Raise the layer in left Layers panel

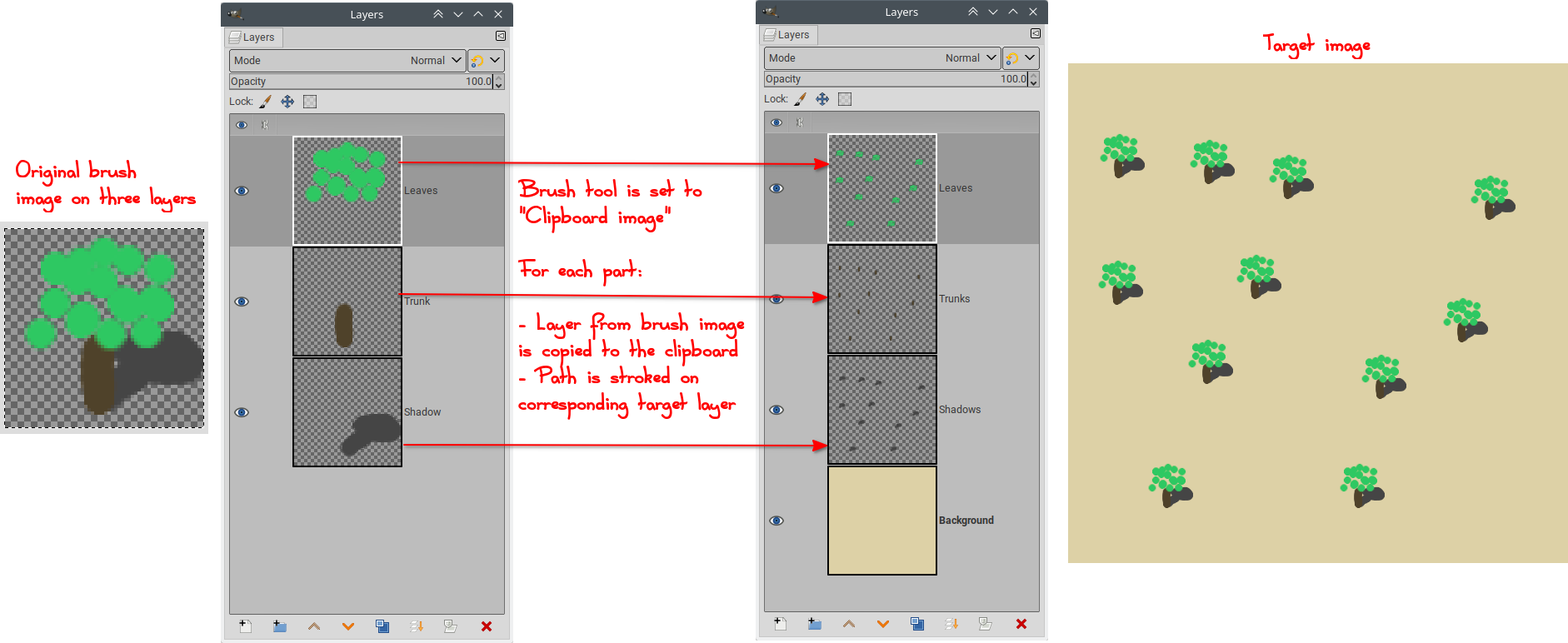(314, 626)
